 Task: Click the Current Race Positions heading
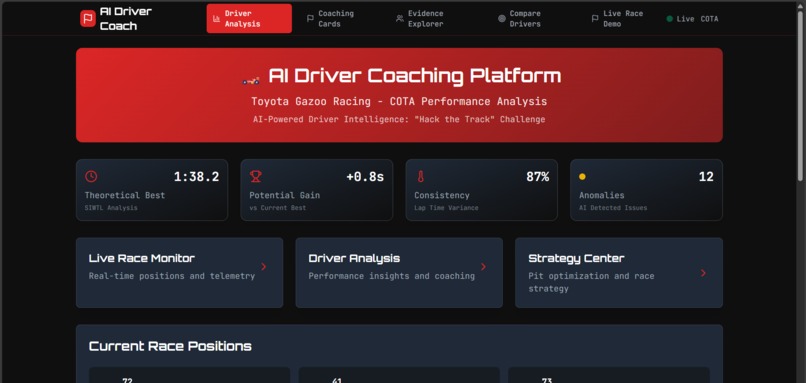[x=170, y=346]
